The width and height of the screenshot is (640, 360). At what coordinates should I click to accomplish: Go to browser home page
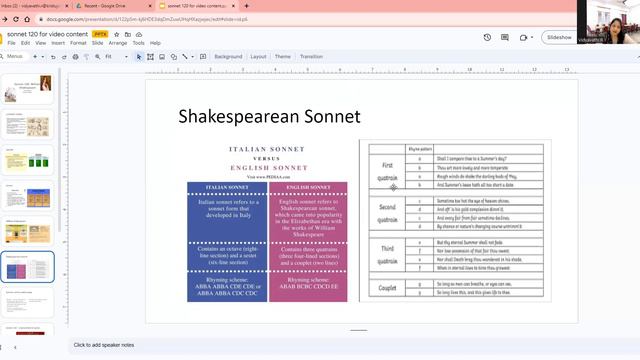[27, 19]
